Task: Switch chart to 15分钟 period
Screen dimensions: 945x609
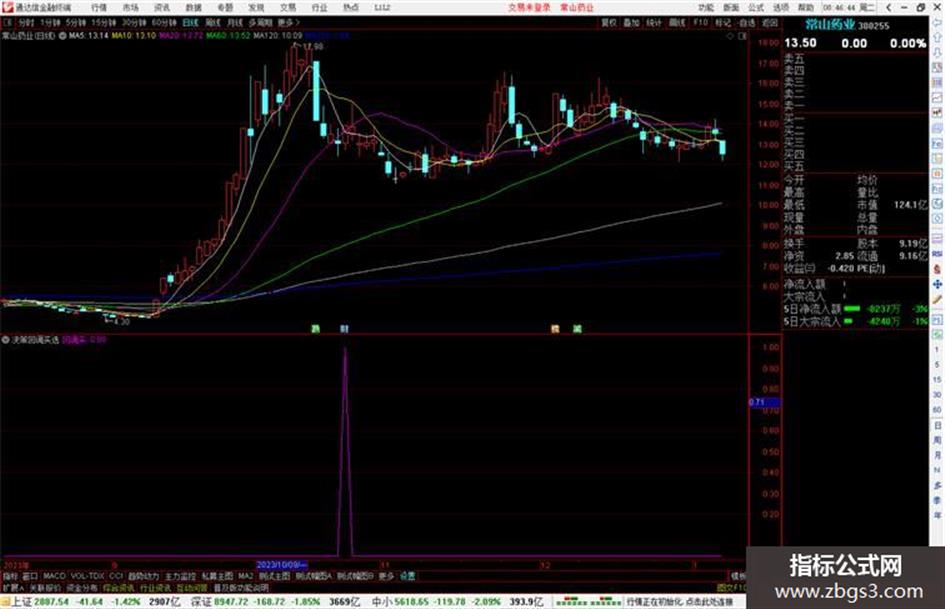Action: point(104,22)
